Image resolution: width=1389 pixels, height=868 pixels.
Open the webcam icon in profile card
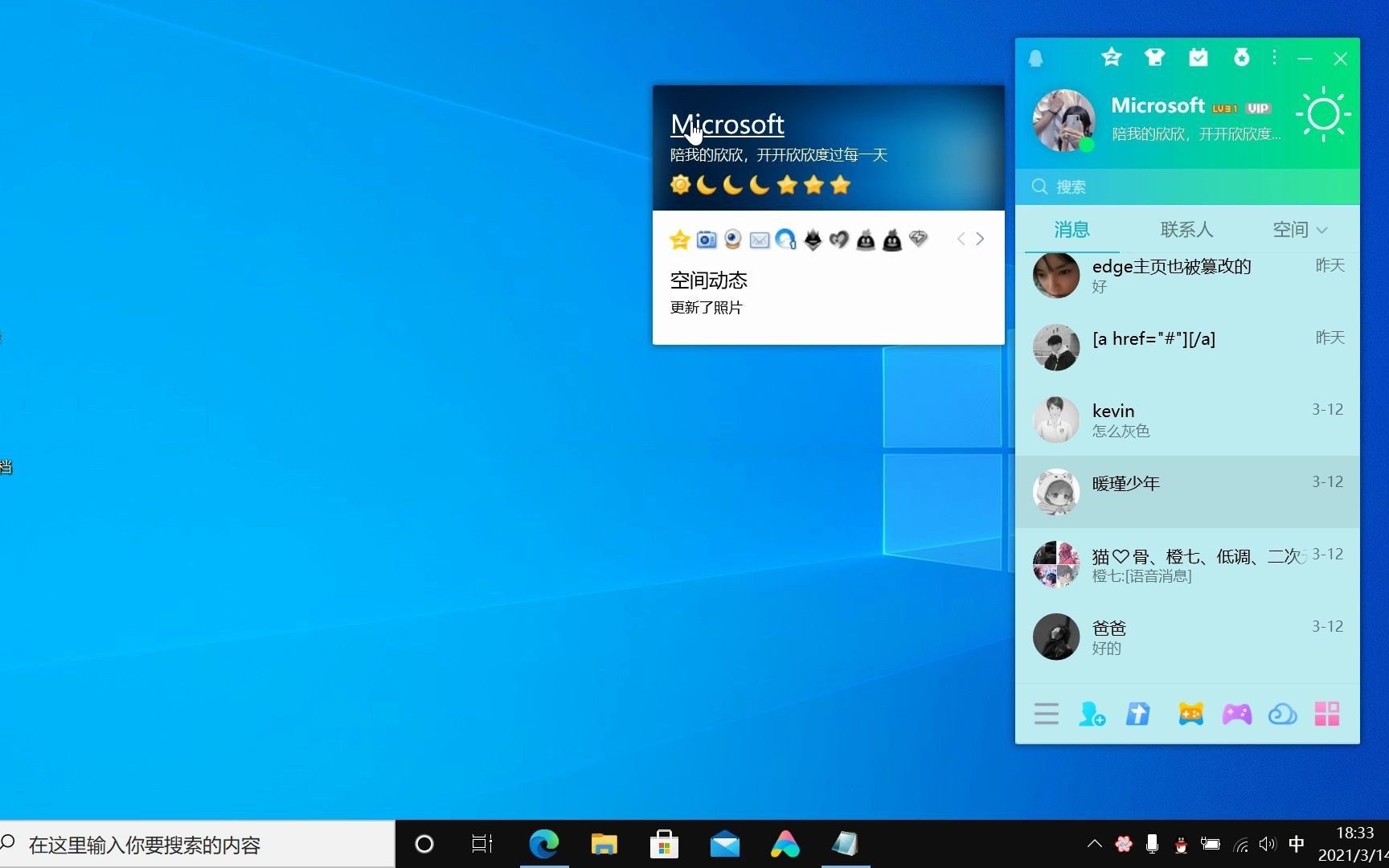point(732,239)
